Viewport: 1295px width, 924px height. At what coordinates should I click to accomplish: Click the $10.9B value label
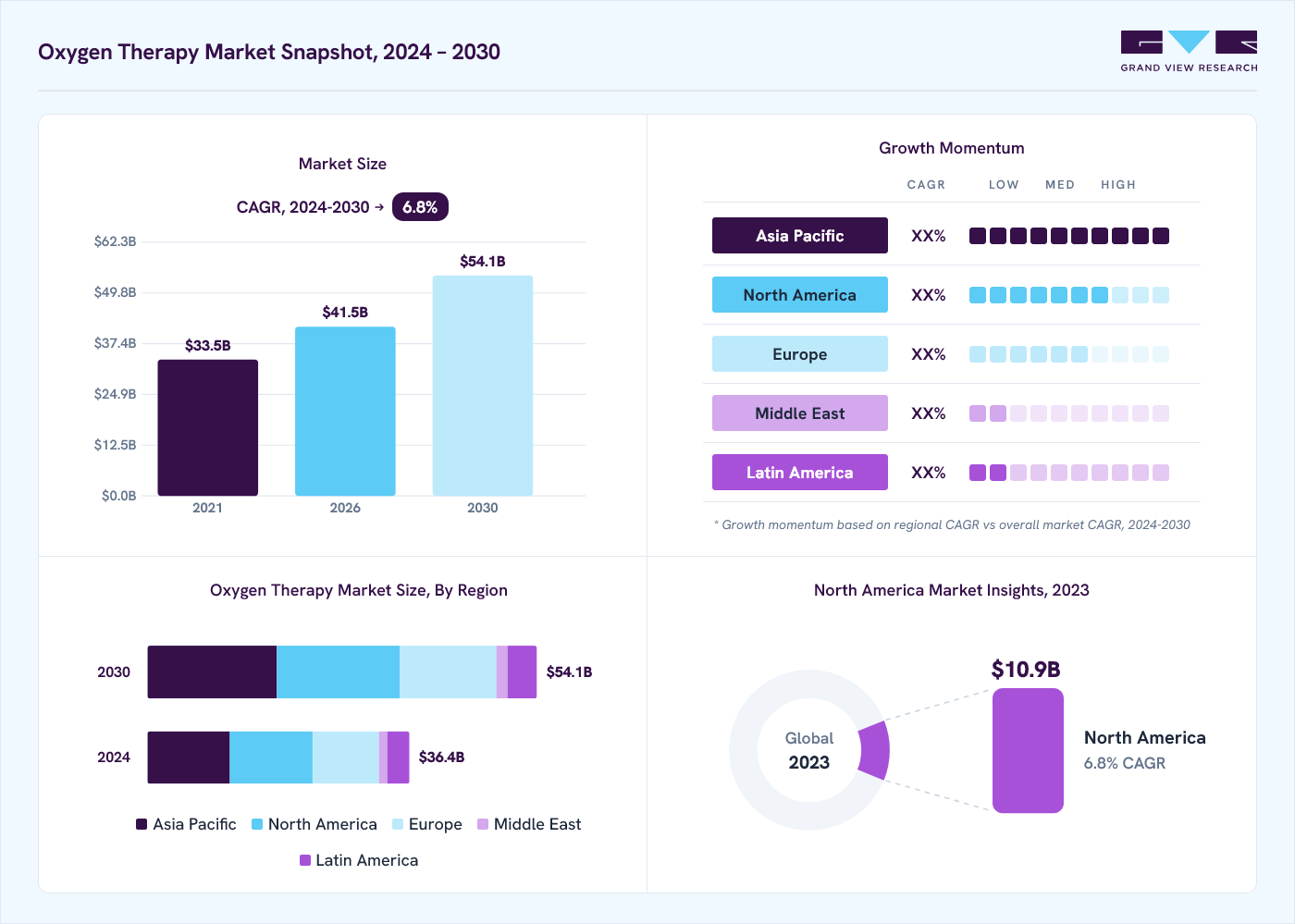click(x=1026, y=669)
